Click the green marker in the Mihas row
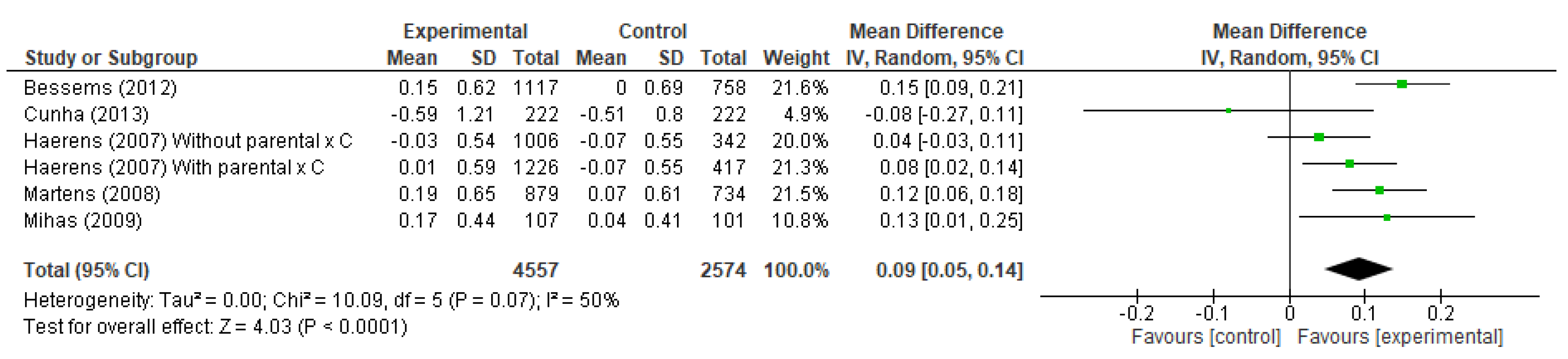This screenshot has height=359, width=1568. pyautogui.click(x=1387, y=217)
